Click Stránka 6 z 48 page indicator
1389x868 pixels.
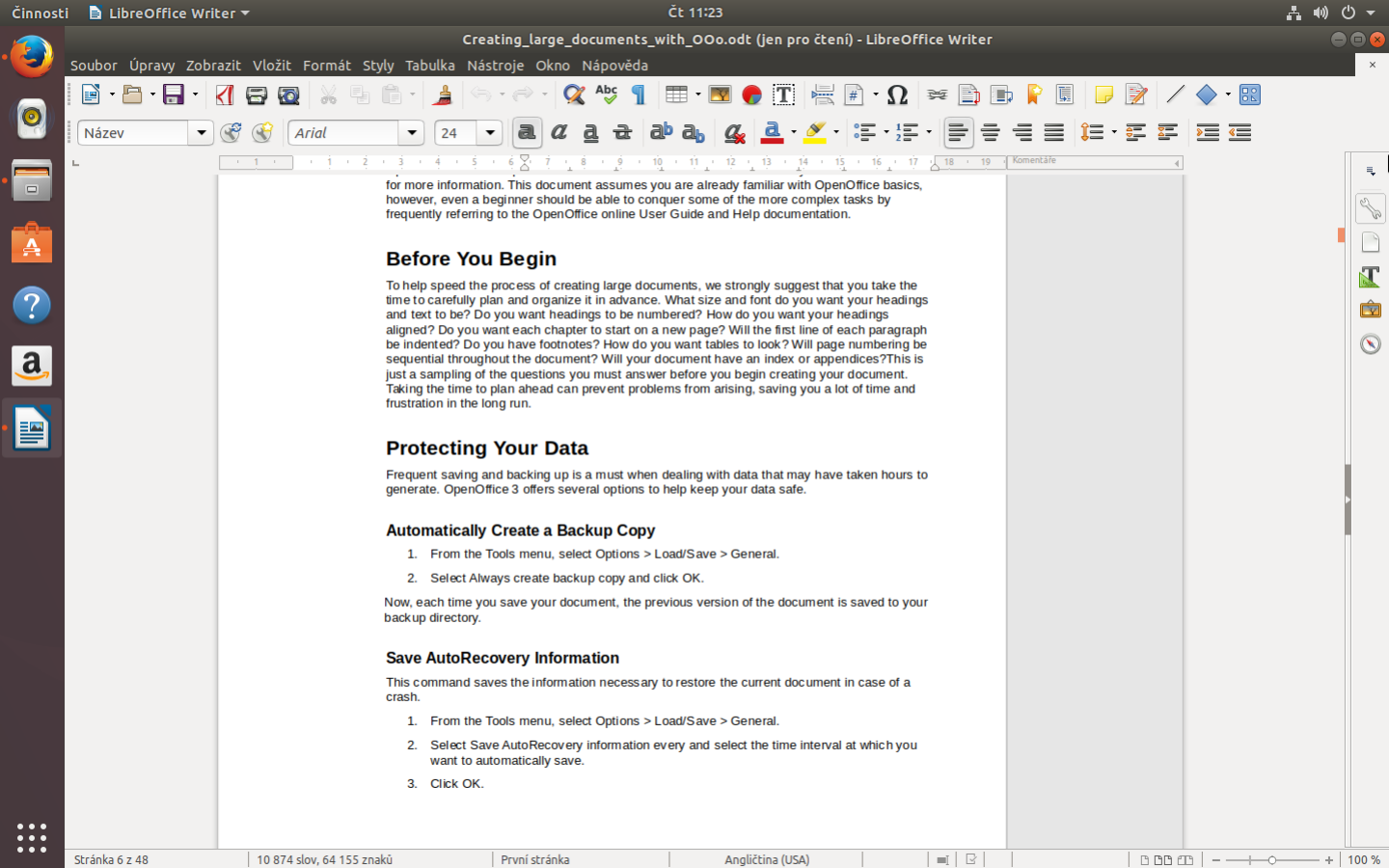point(111,859)
